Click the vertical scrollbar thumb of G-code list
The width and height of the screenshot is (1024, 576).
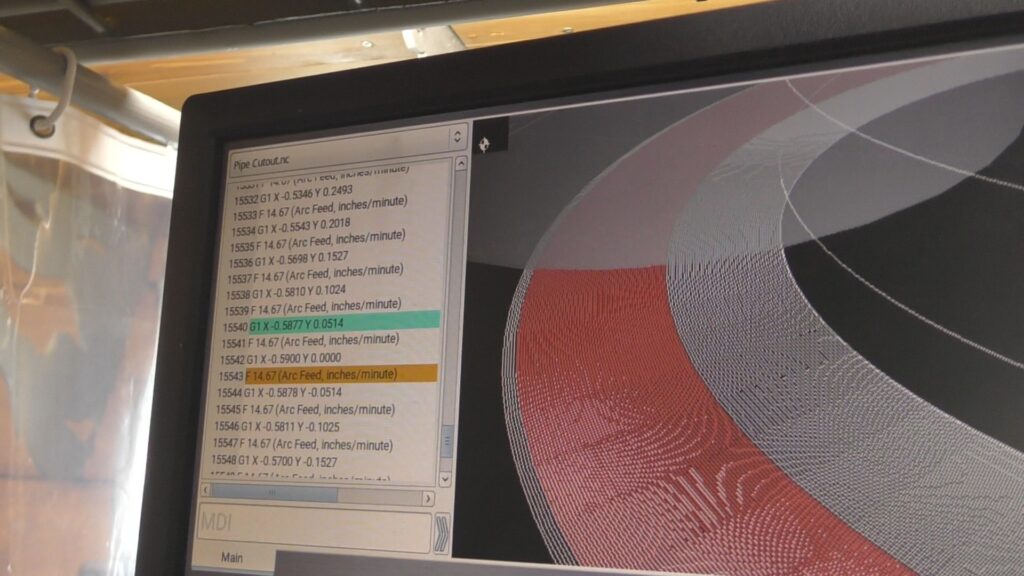447,442
